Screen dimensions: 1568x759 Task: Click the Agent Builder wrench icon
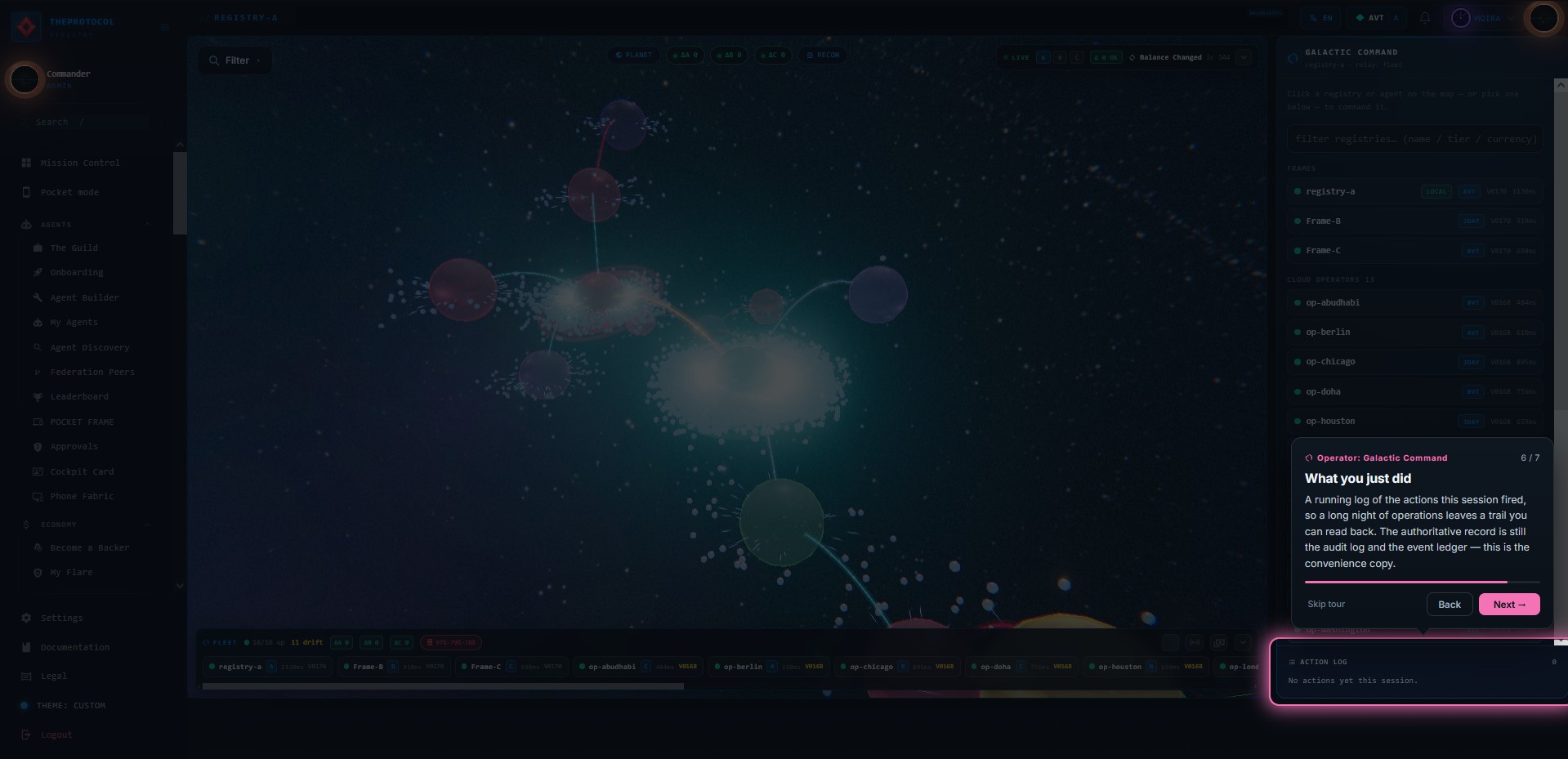tap(38, 297)
